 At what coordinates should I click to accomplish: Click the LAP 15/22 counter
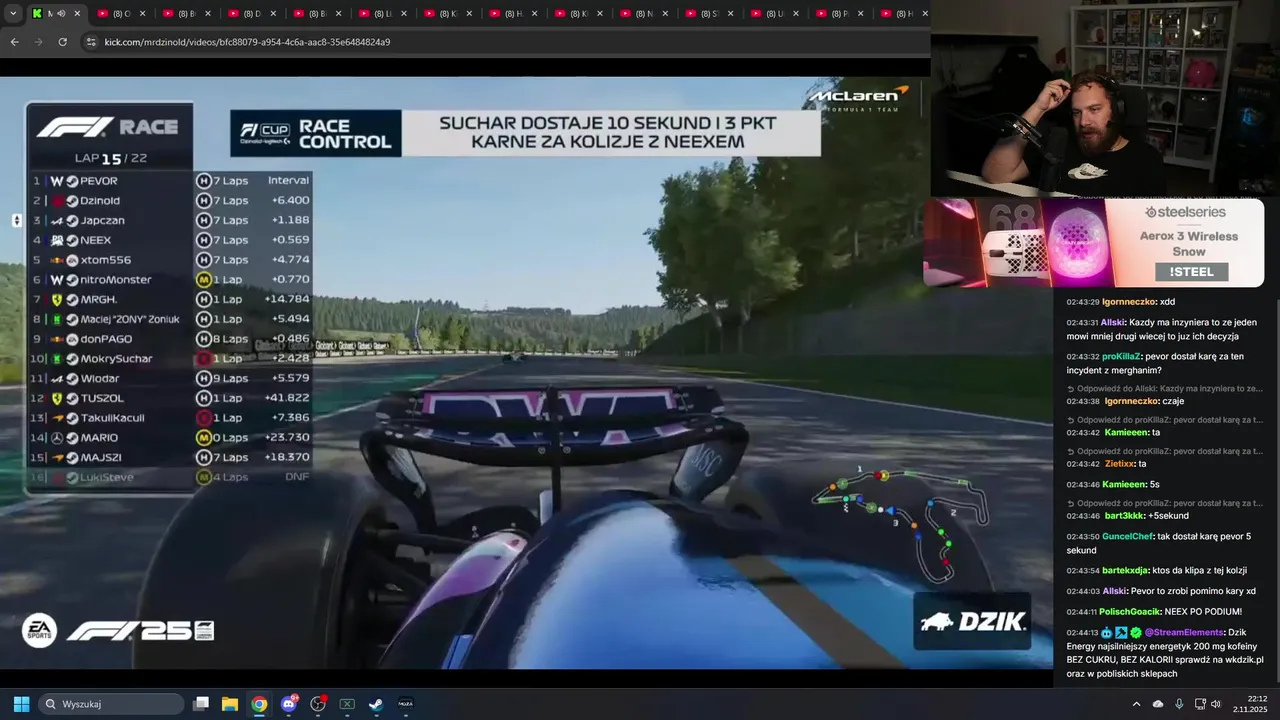pos(111,158)
